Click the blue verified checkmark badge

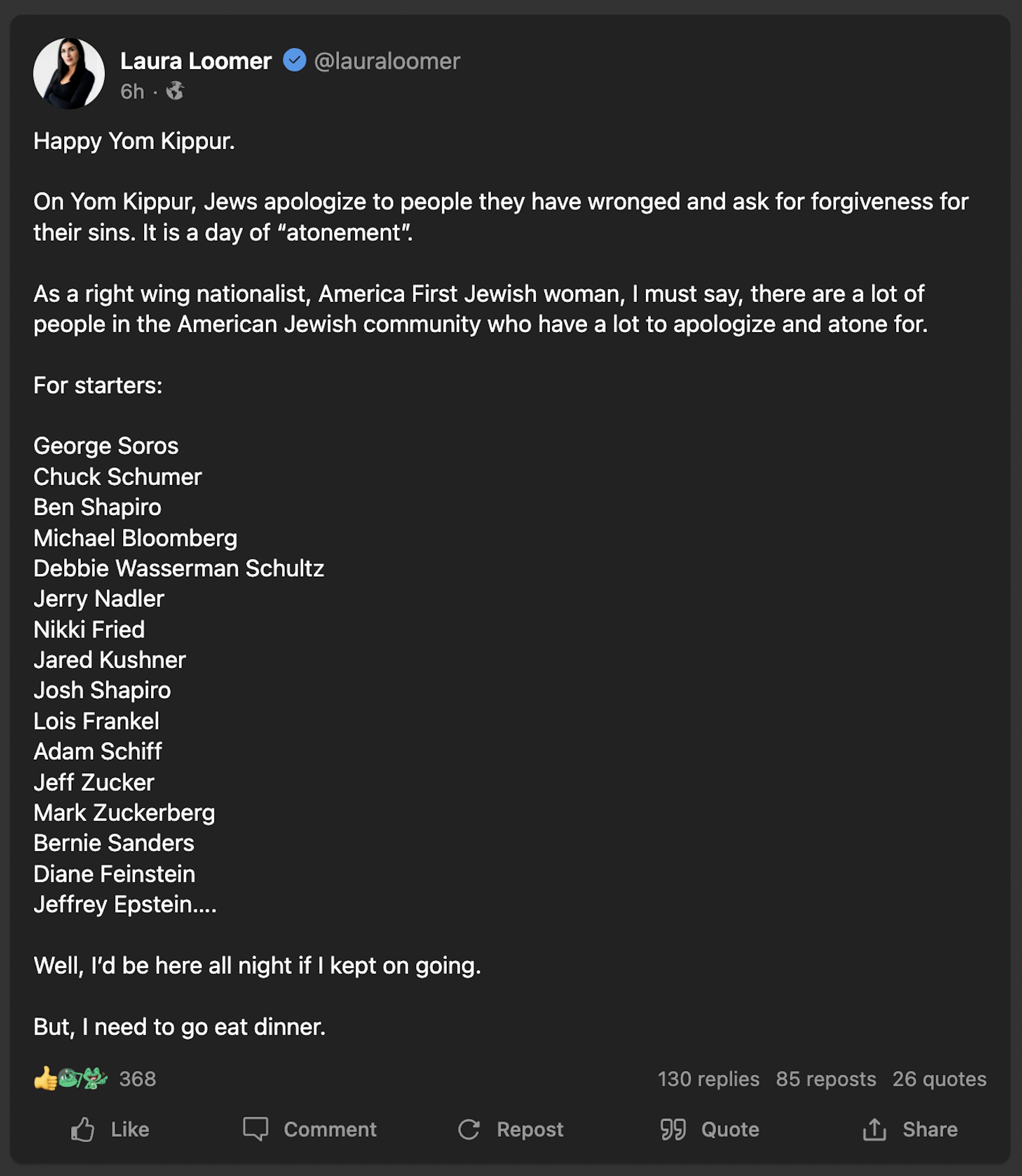(294, 60)
